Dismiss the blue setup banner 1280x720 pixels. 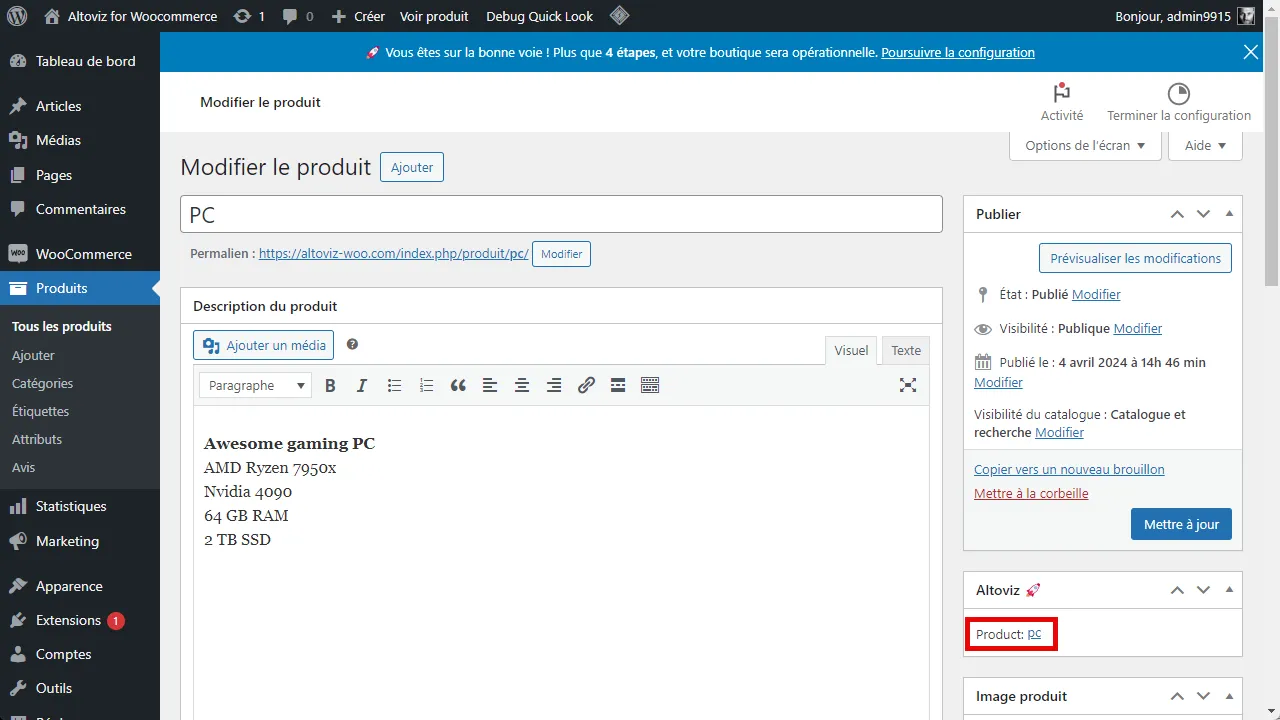[x=1251, y=52]
